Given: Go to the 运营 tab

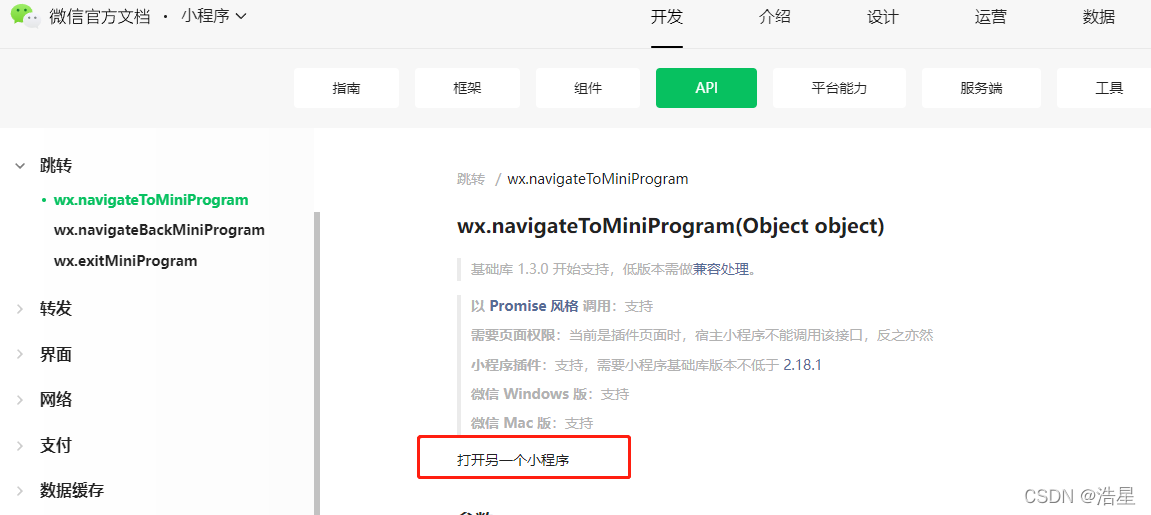Looking at the screenshot, I should coord(990,17).
